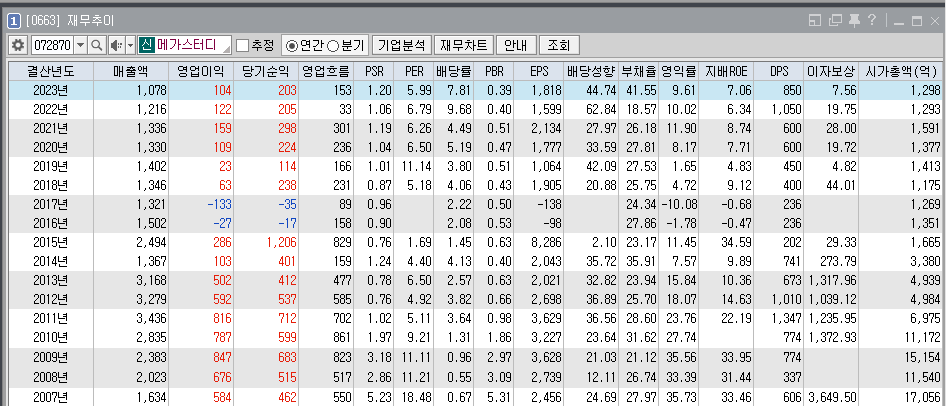Open the stock code dropdown arrow
Screen dimensions: 947x406
pyautogui.click(x=81, y=45)
